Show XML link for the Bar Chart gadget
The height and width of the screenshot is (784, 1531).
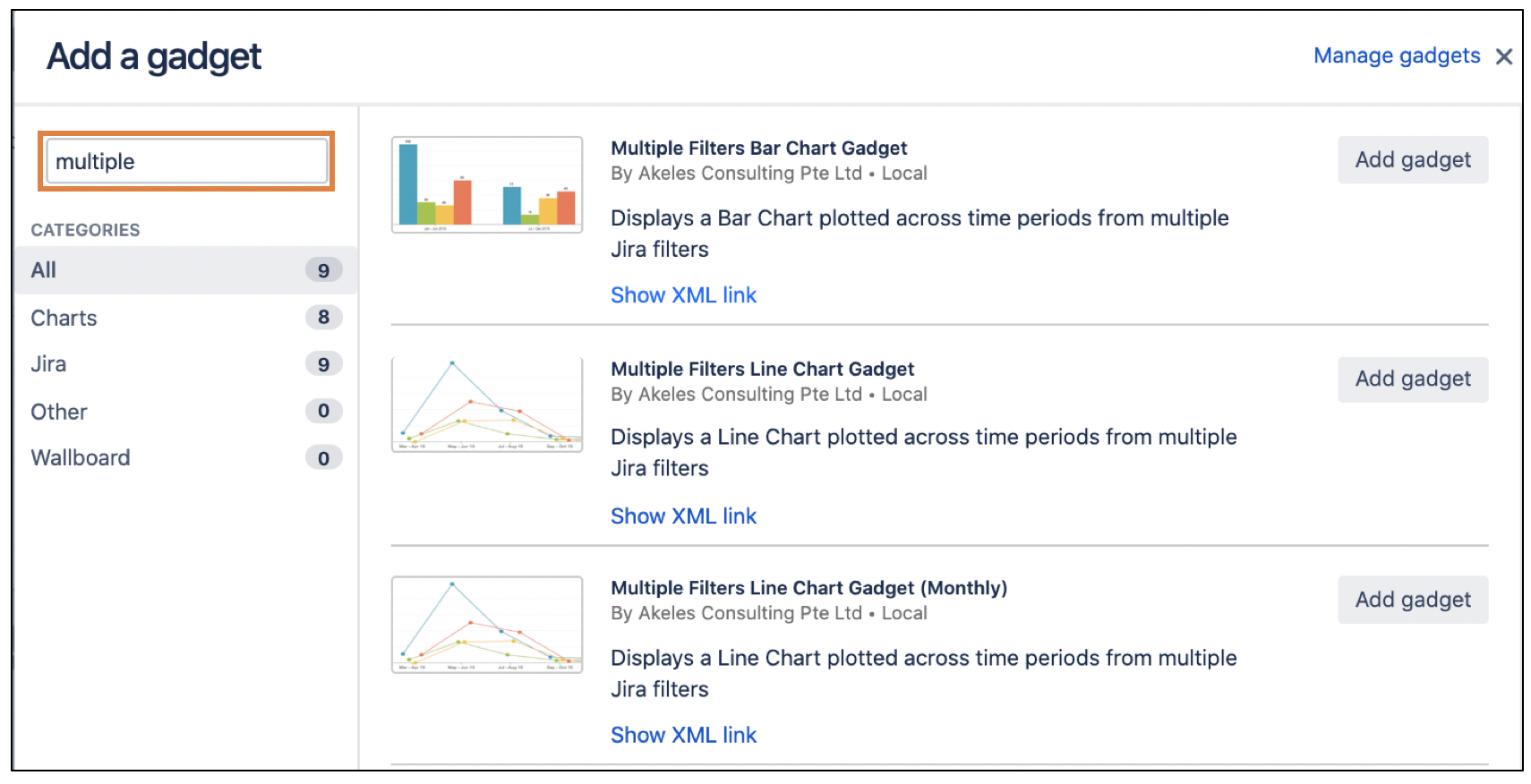tap(683, 294)
